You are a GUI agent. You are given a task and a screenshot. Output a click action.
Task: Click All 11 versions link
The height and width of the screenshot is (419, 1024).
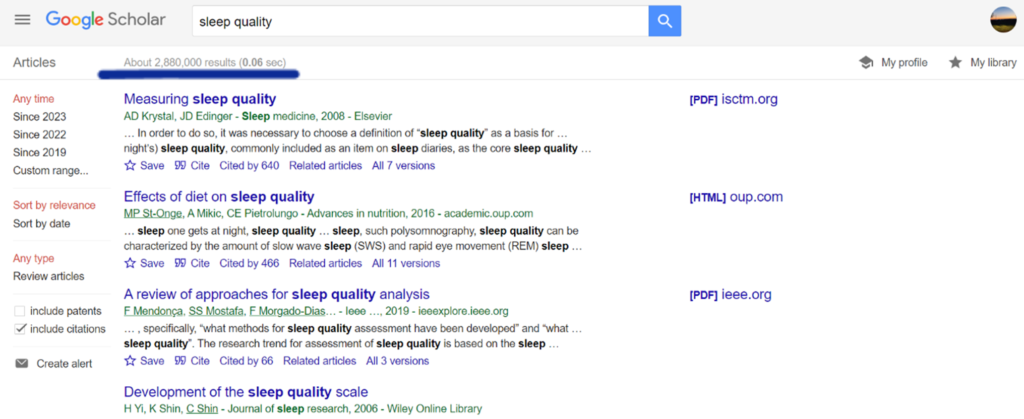406,264
